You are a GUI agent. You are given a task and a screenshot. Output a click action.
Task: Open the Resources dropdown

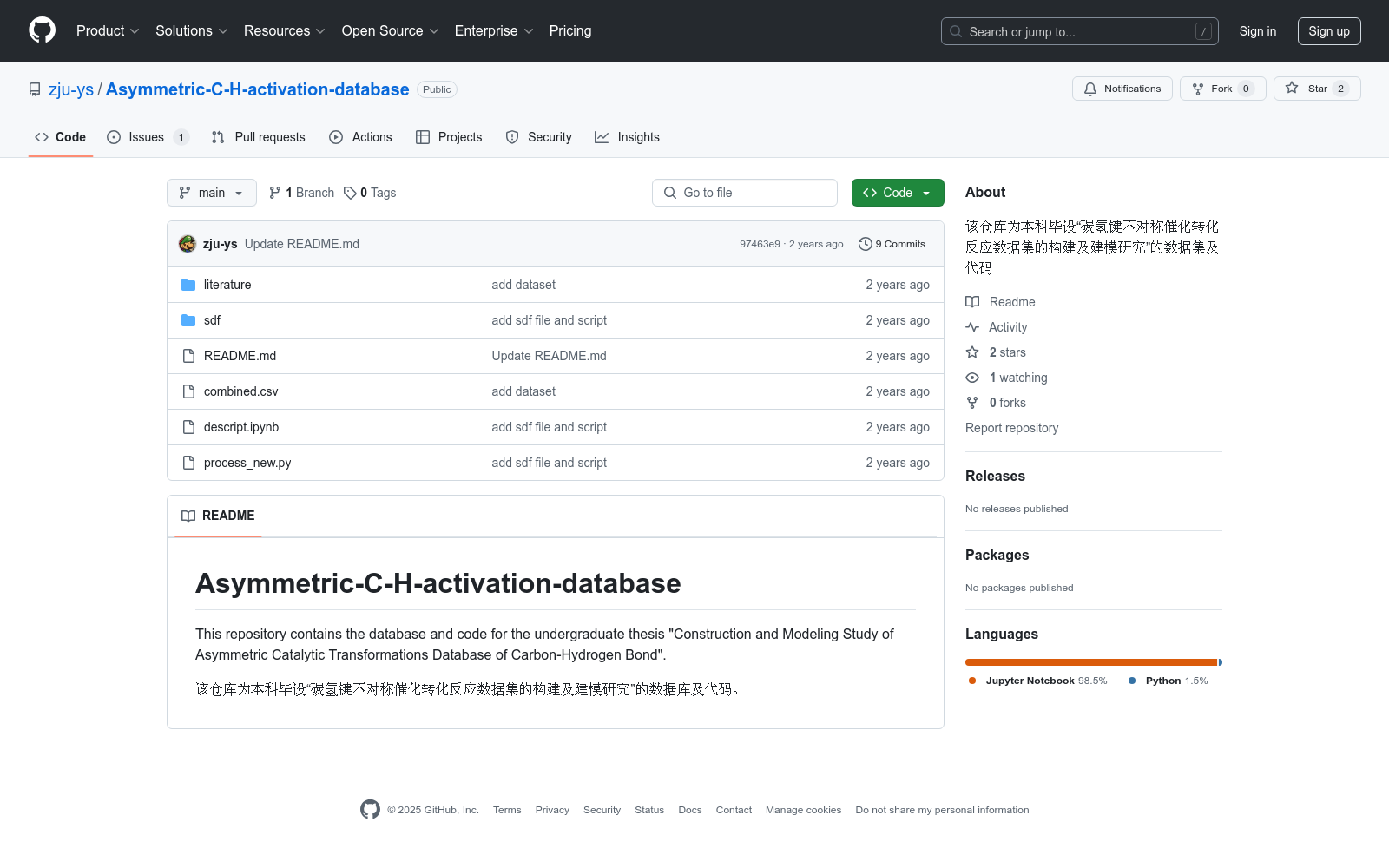[285, 31]
